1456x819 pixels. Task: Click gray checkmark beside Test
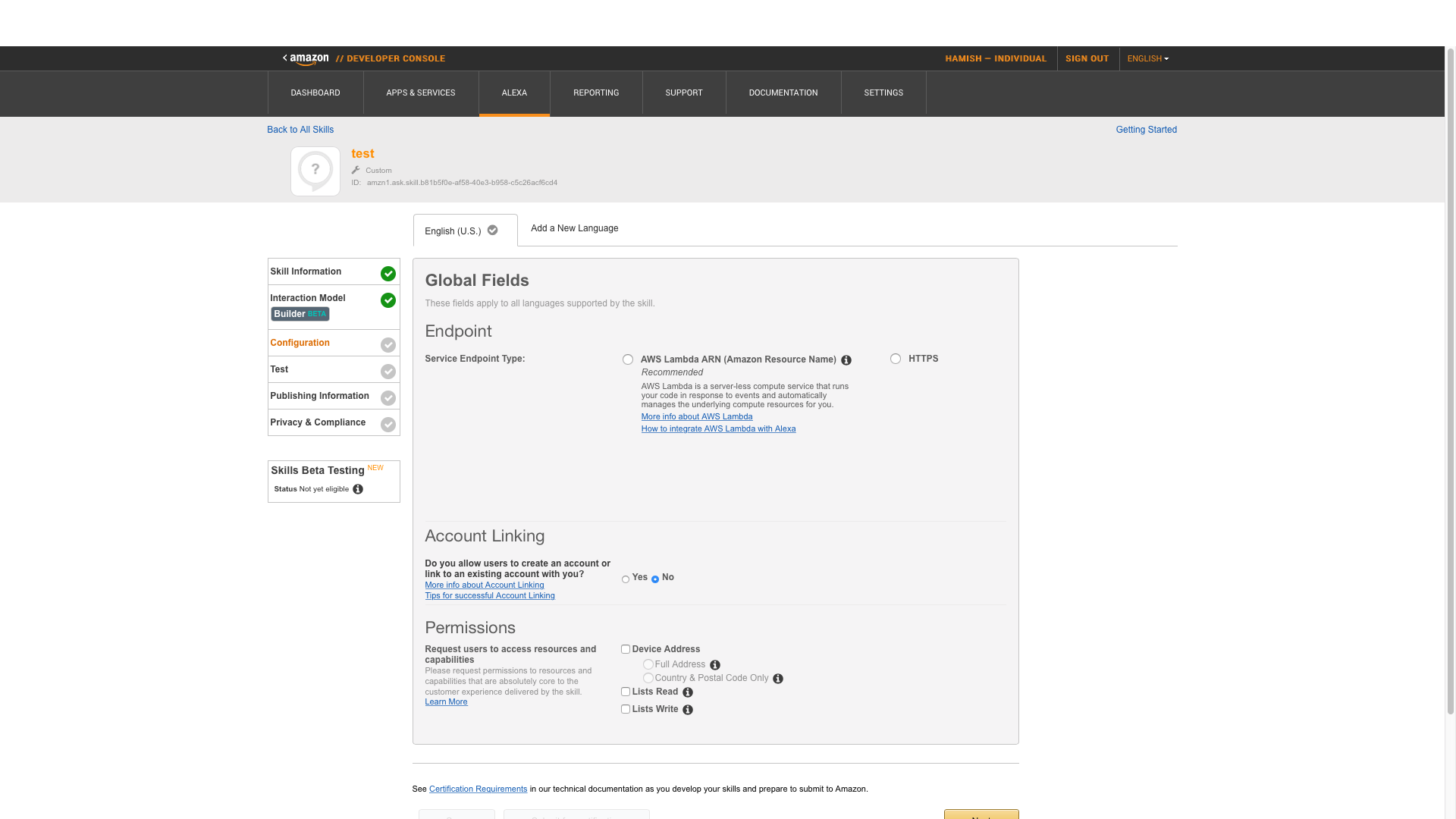coord(388,372)
